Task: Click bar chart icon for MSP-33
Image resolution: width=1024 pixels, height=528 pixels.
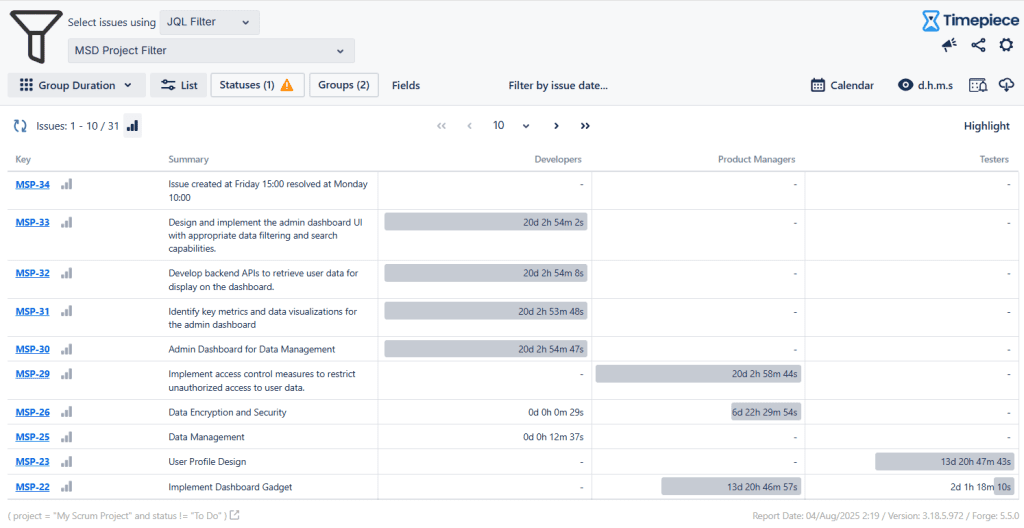Action: pyautogui.click(x=67, y=222)
